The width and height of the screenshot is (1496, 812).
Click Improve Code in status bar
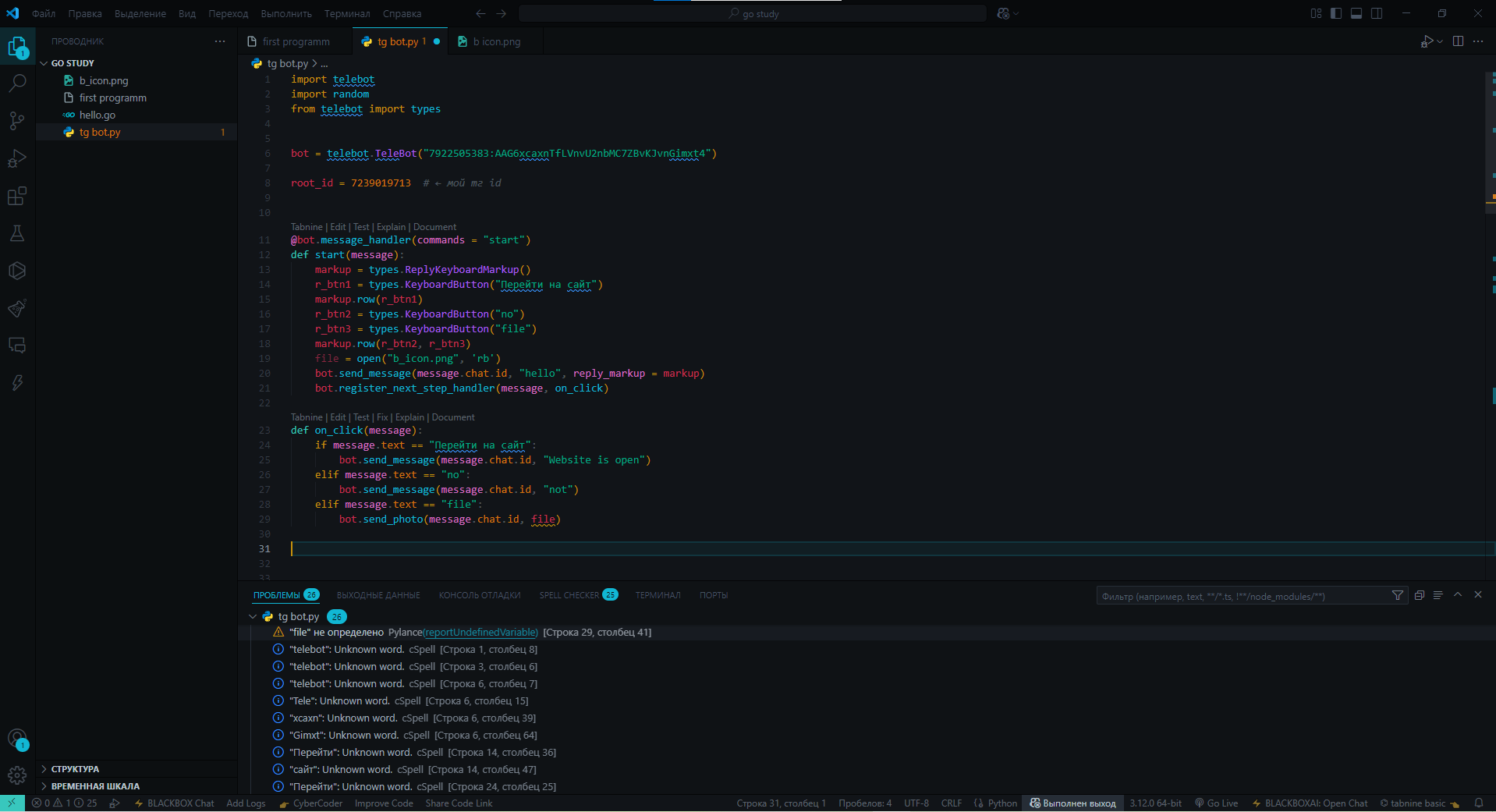(x=384, y=803)
